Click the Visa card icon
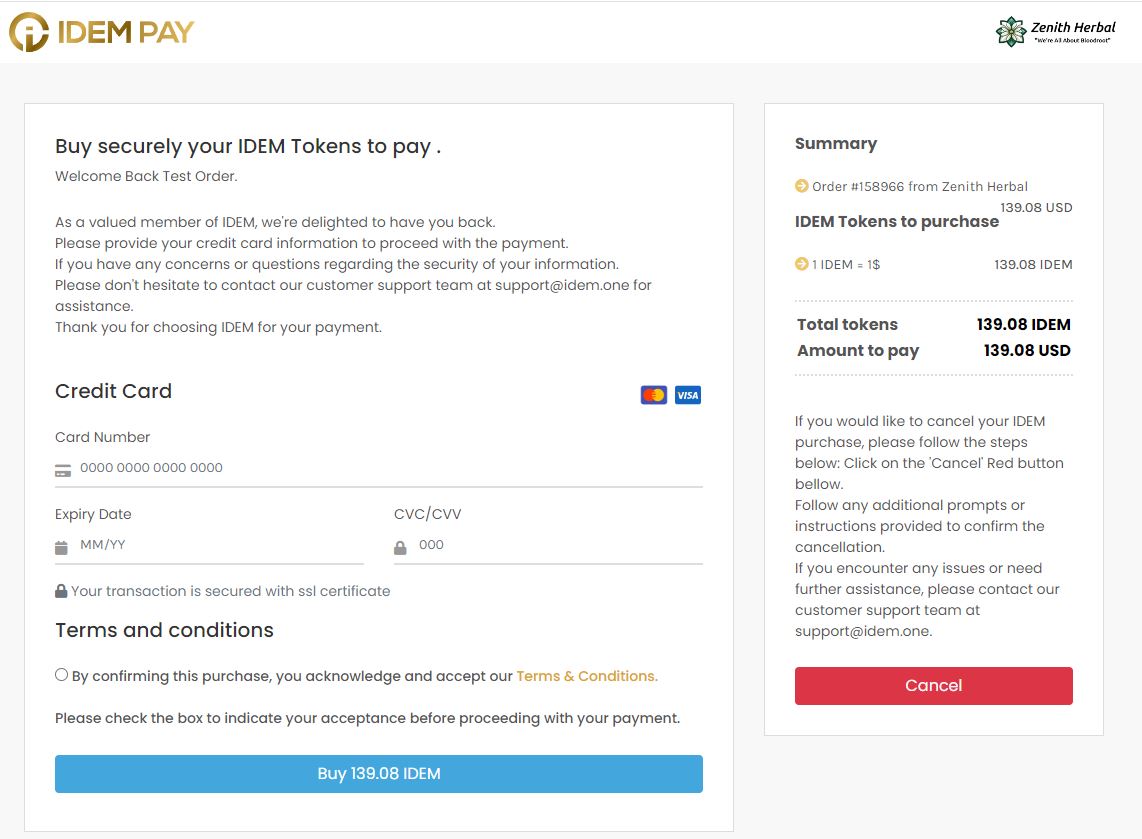 [x=688, y=395]
